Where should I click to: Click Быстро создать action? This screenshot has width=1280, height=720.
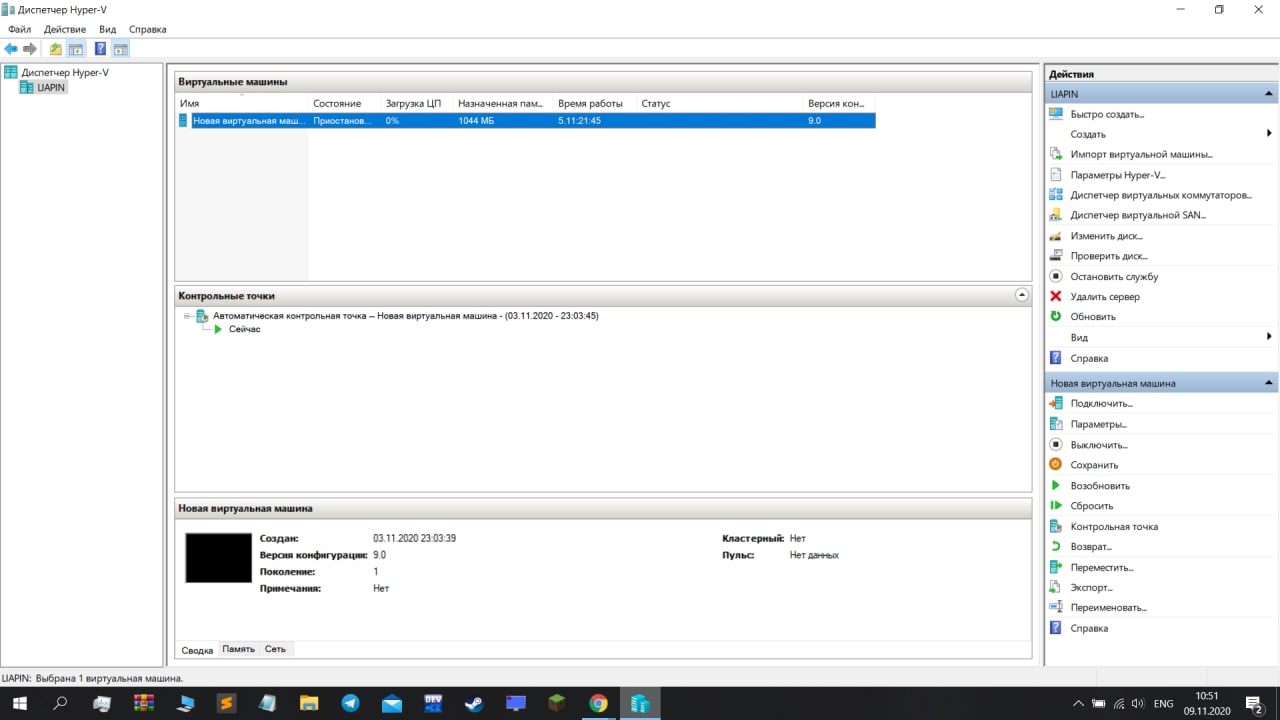point(1107,114)
